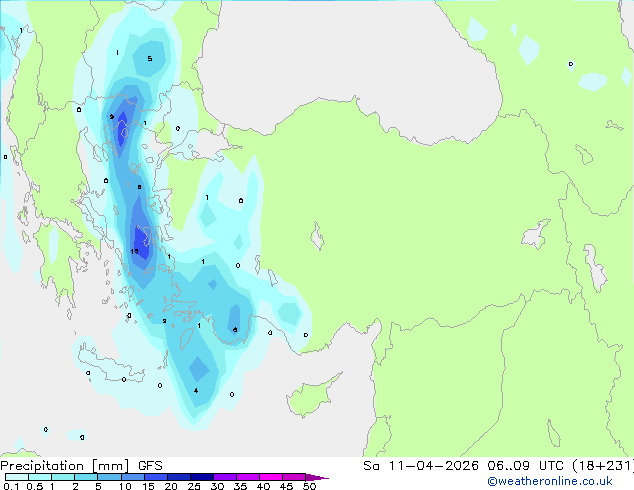Viewport: 634px width, 490px height.
Task: Click the legend label '10'
Action: coord(125,486)
